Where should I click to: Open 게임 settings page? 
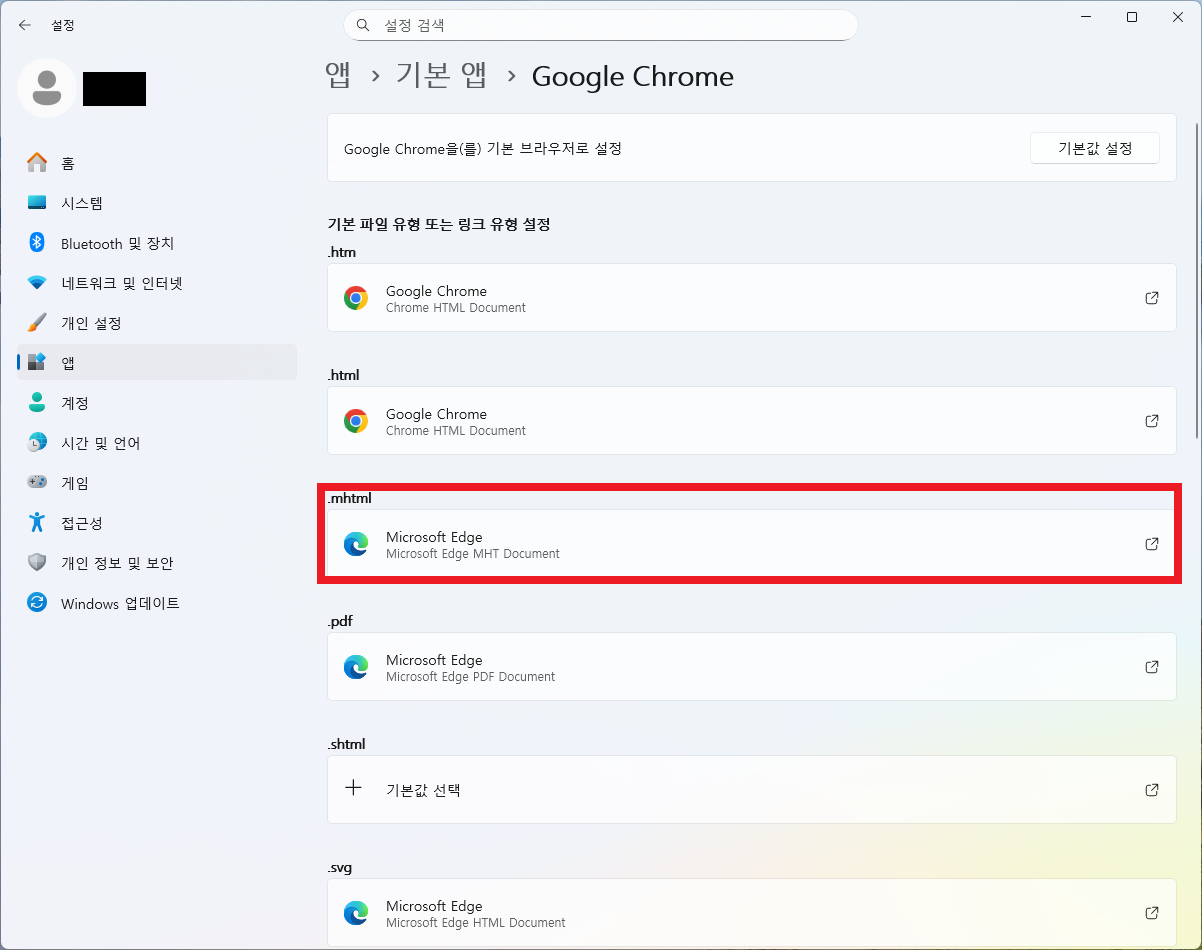[157, 483]
